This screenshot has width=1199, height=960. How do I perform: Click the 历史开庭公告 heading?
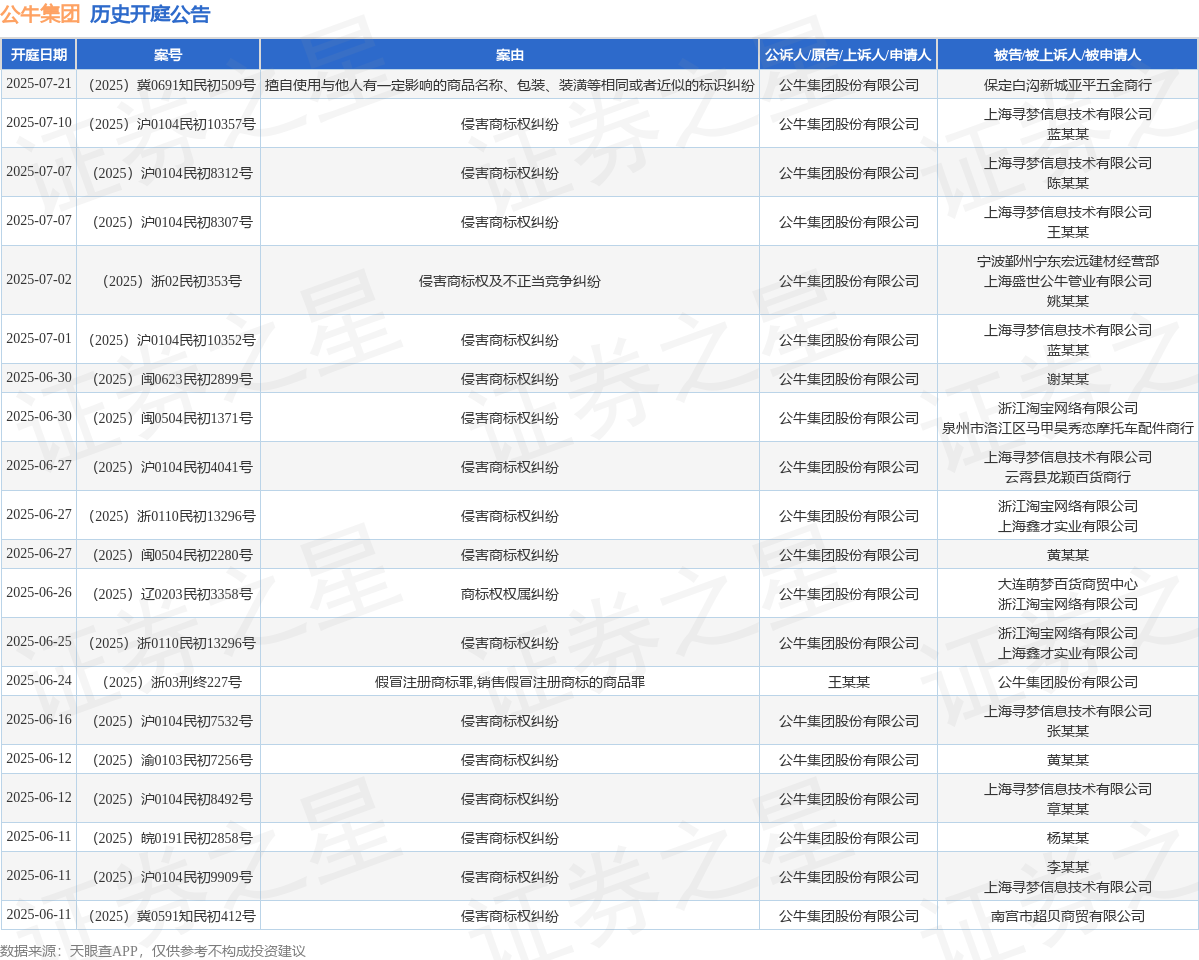150,14
